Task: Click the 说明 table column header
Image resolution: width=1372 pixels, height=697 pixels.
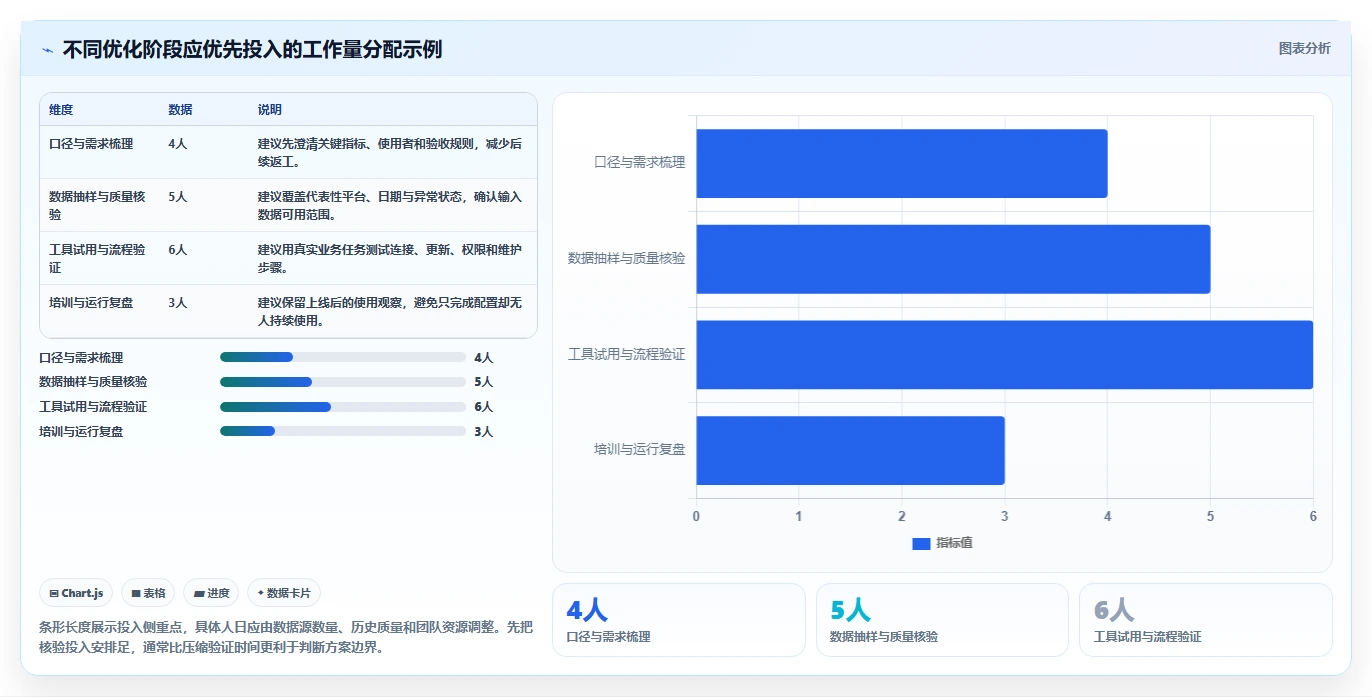Action: (270, 110)
